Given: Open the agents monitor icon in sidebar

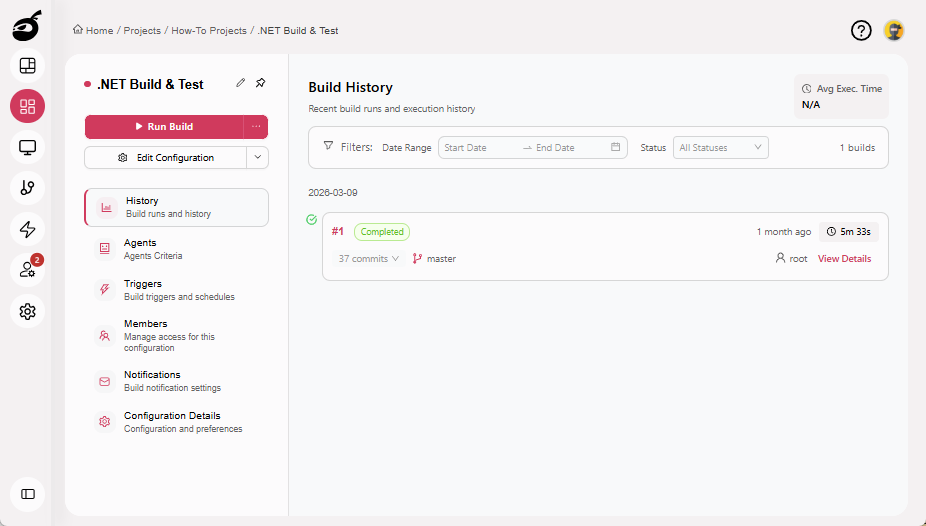Looking at the screenshot, I should [27, 147].
